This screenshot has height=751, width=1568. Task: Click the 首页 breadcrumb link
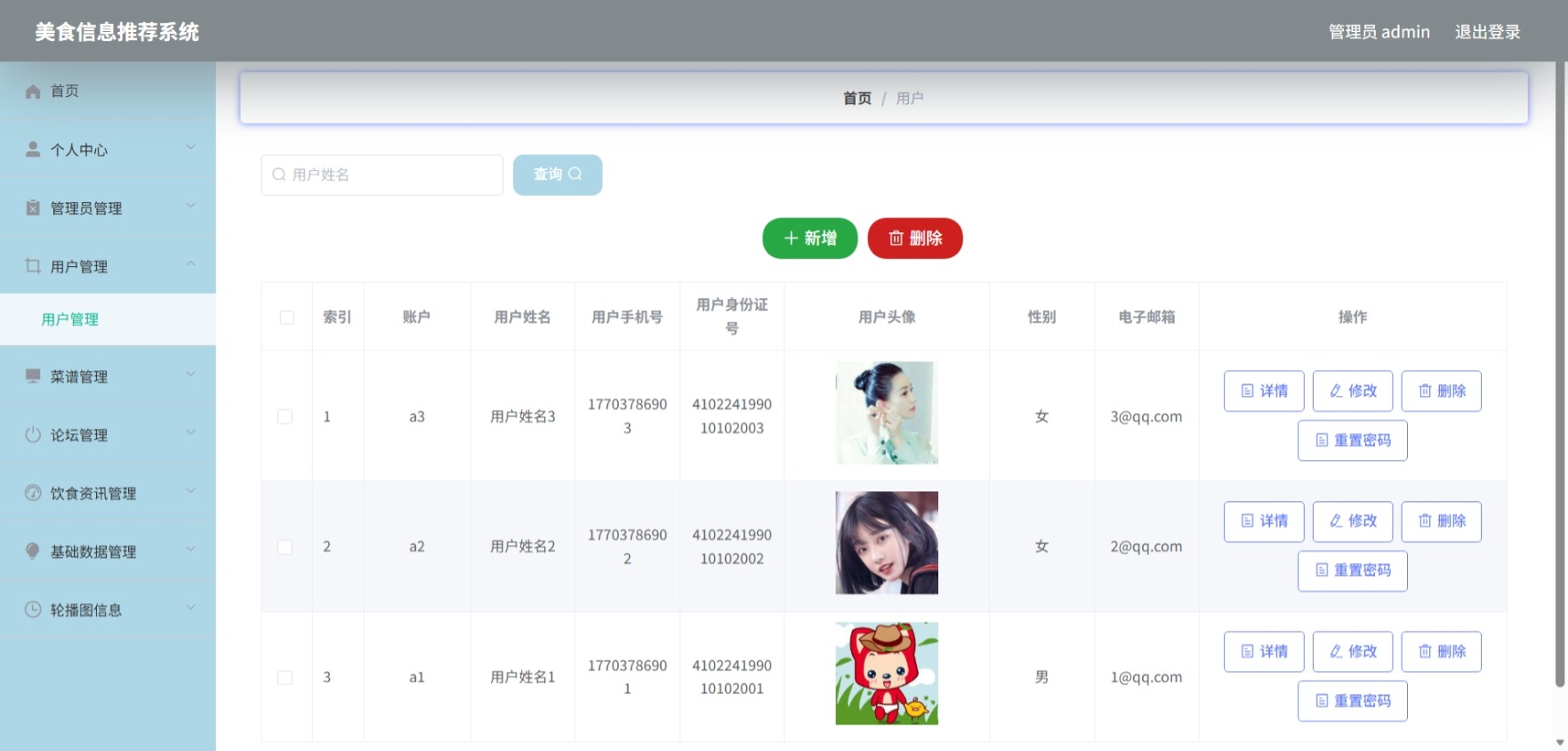857,98
